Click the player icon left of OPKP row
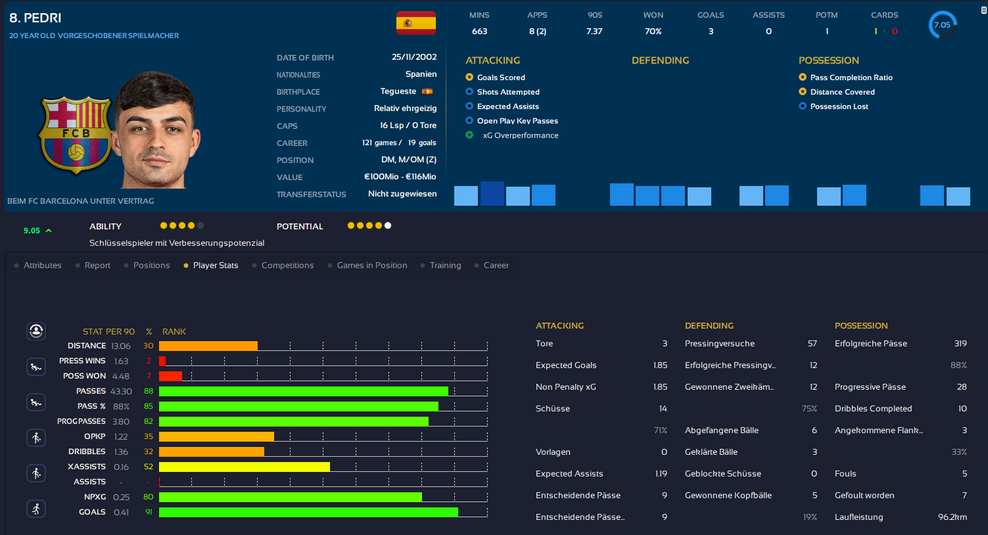This screenshot has height=535, width=988. (36, 438)
